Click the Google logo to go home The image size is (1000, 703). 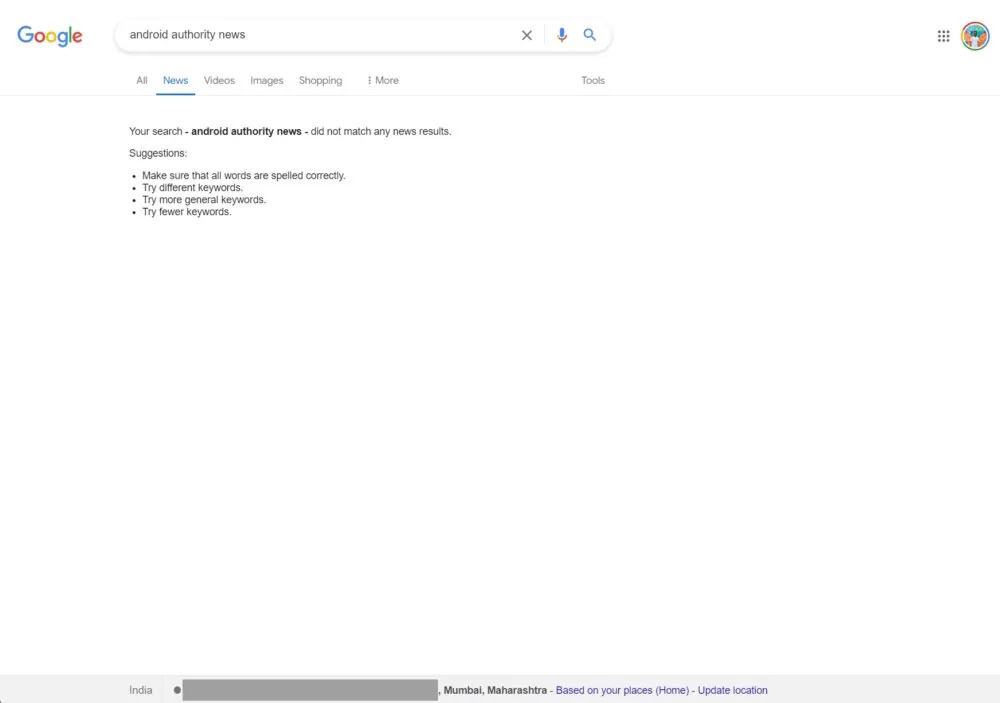tap(50, 36)
